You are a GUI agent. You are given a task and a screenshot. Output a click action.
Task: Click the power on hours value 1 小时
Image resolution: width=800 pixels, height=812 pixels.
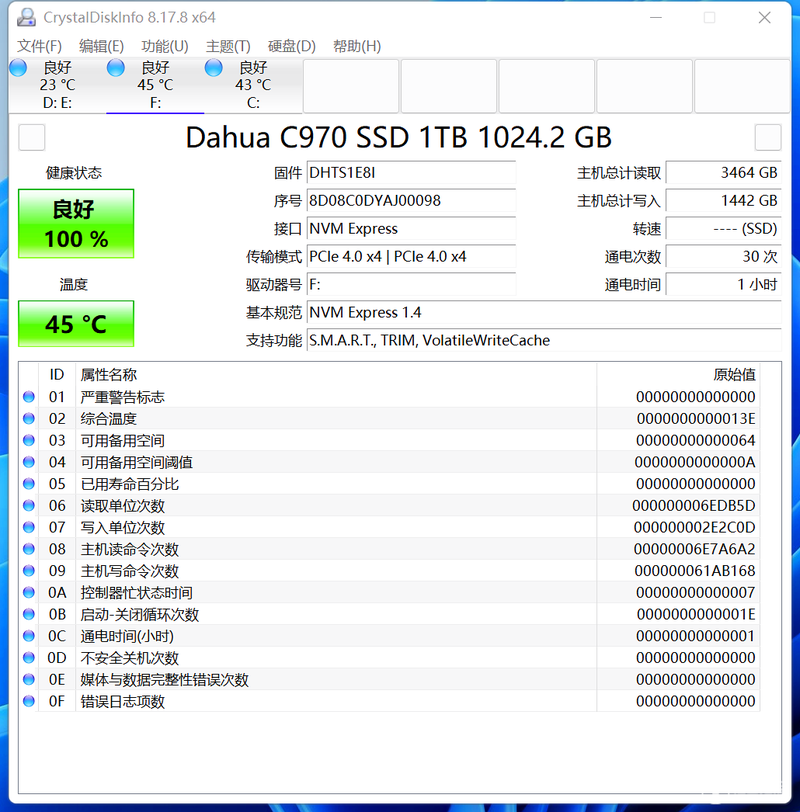(x=723, y=285)
